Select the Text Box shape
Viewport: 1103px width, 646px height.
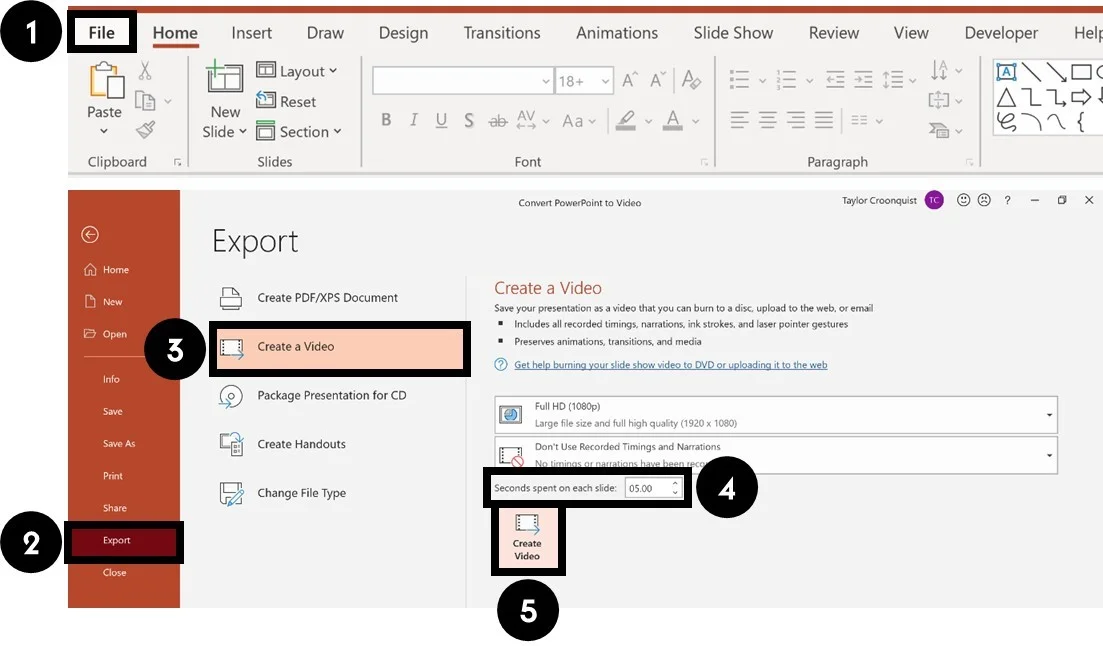(x=1006, y=72)
